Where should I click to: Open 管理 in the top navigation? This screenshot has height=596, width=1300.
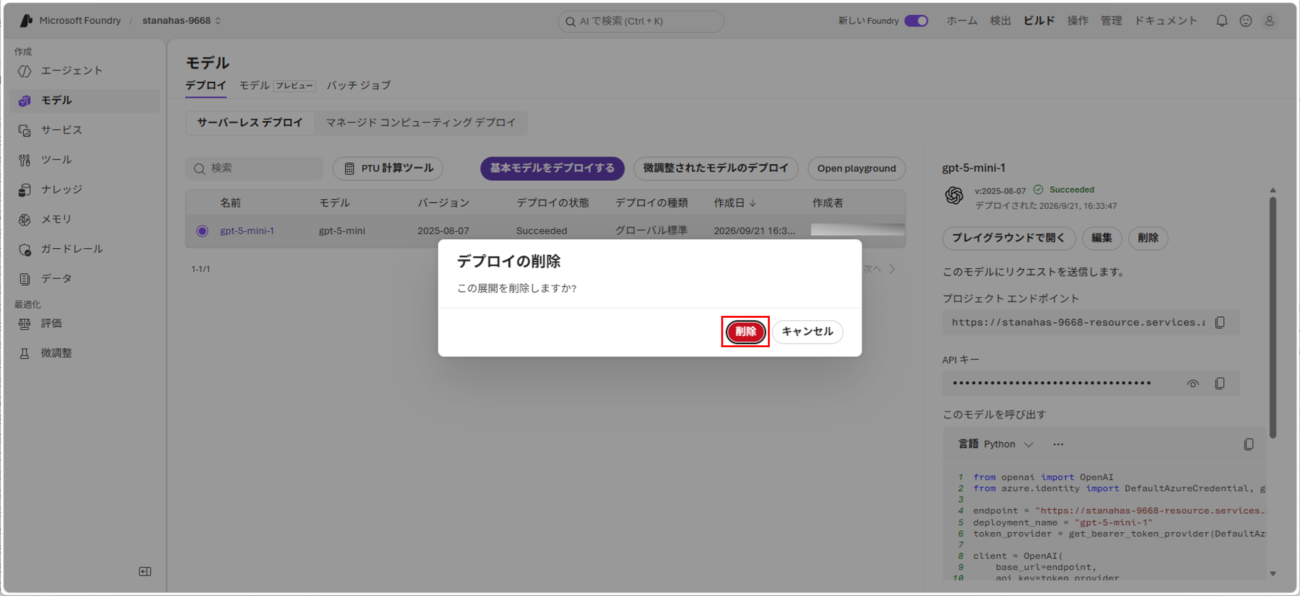pos(1111,20)
